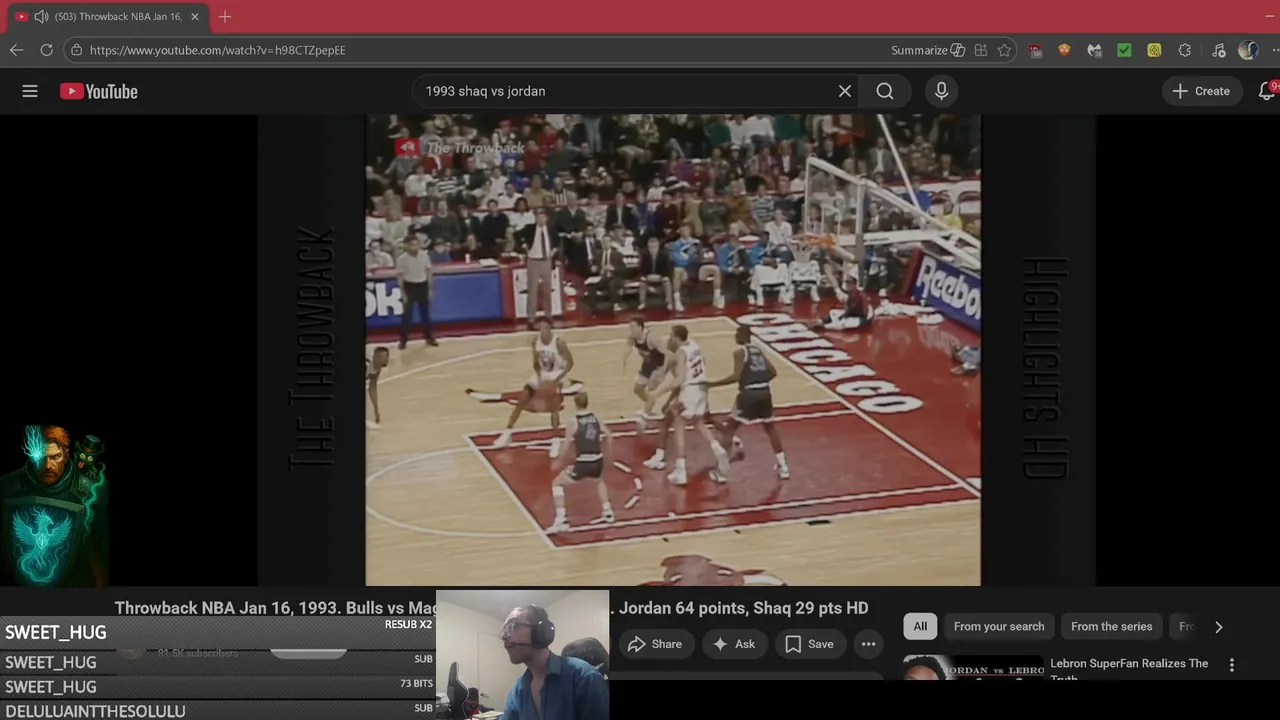
Task: Save the video to a playlist
Action: (x=809, y=644)
